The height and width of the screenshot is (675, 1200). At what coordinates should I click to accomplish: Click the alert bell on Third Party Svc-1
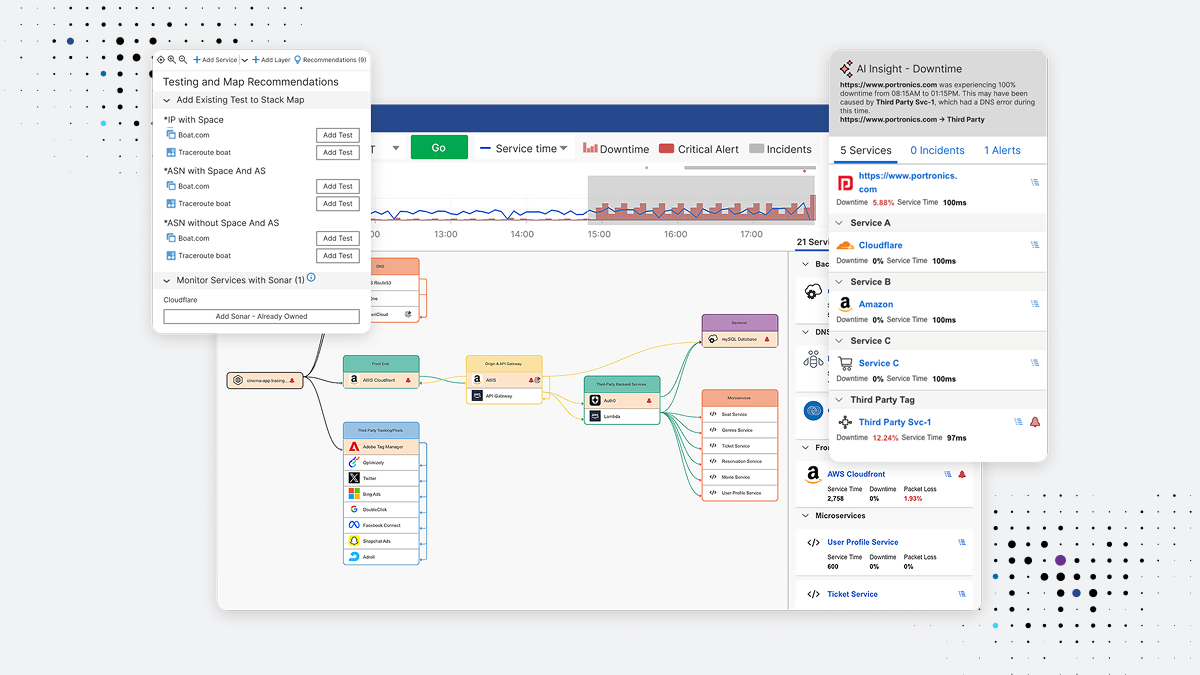[x=1035, y=422]
